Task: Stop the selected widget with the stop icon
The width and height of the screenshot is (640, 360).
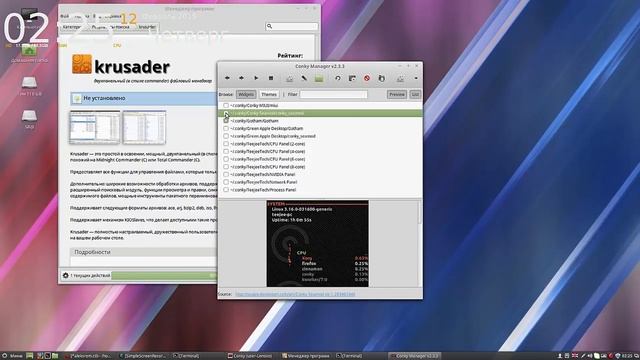Action: (x=271, y=78)
